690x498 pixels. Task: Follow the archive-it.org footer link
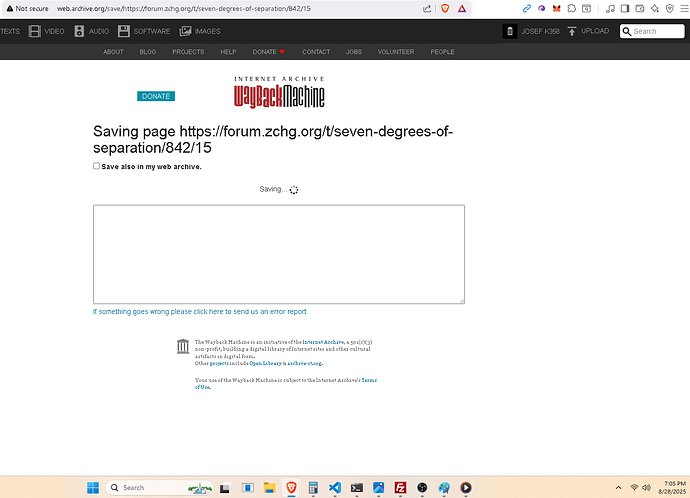305,363
